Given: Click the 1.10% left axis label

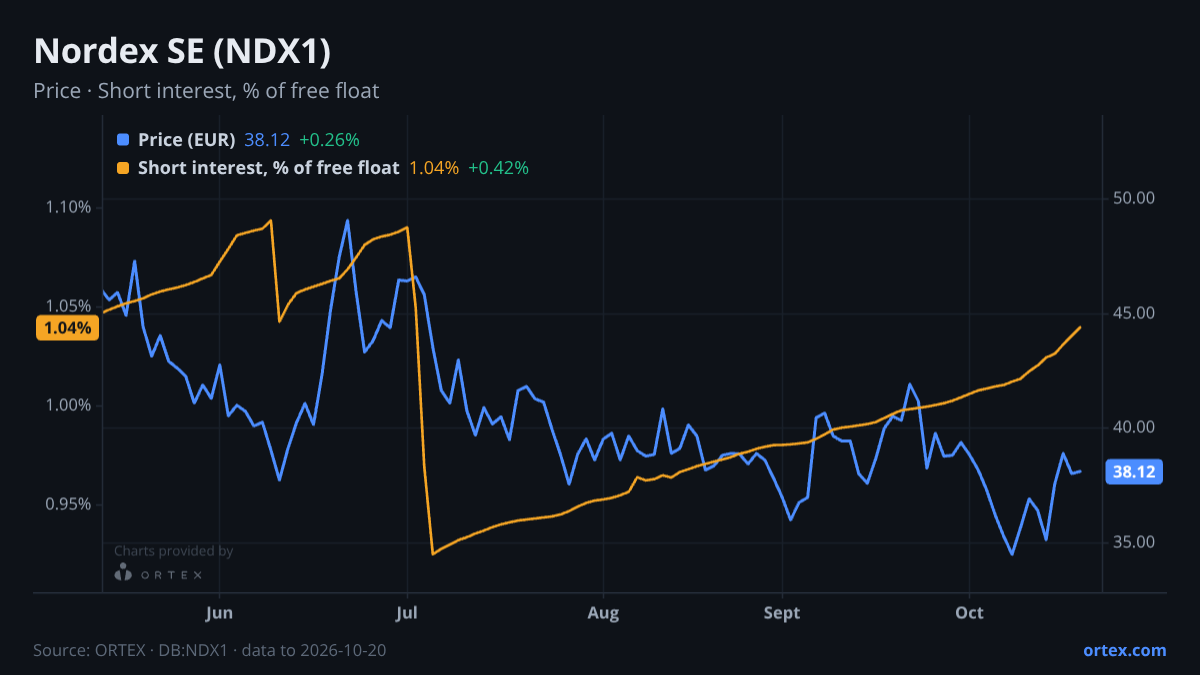Looking at the screenshot, I should click(68, 207).
